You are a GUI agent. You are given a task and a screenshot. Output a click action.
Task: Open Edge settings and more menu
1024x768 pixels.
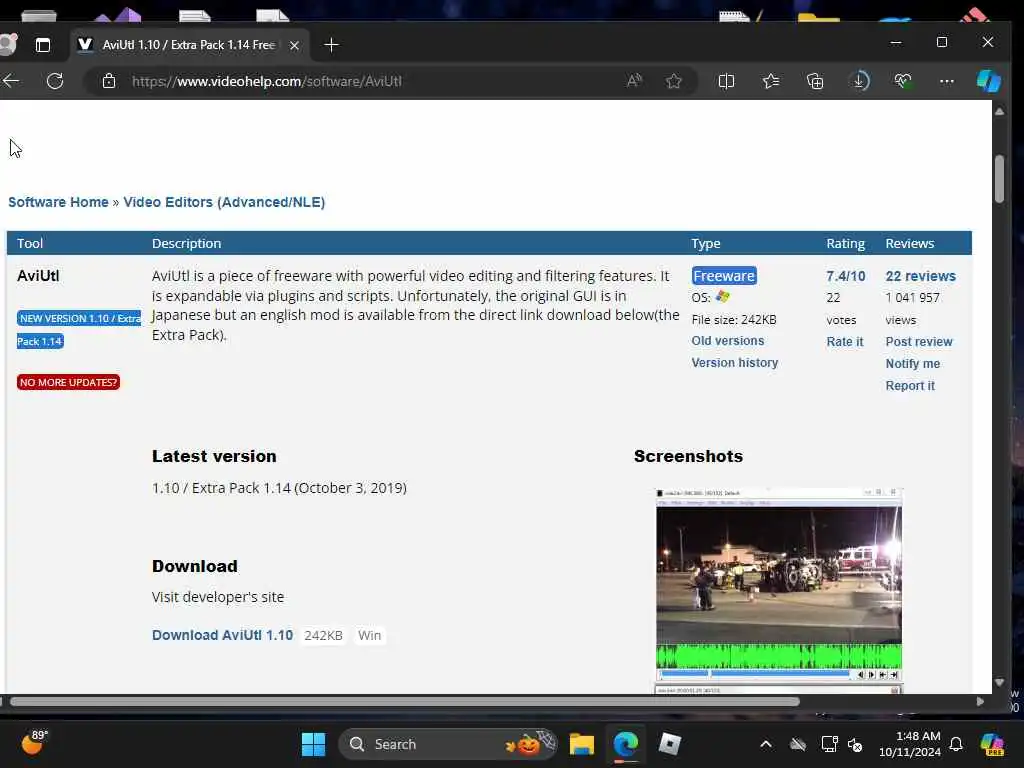pos(946,81)
